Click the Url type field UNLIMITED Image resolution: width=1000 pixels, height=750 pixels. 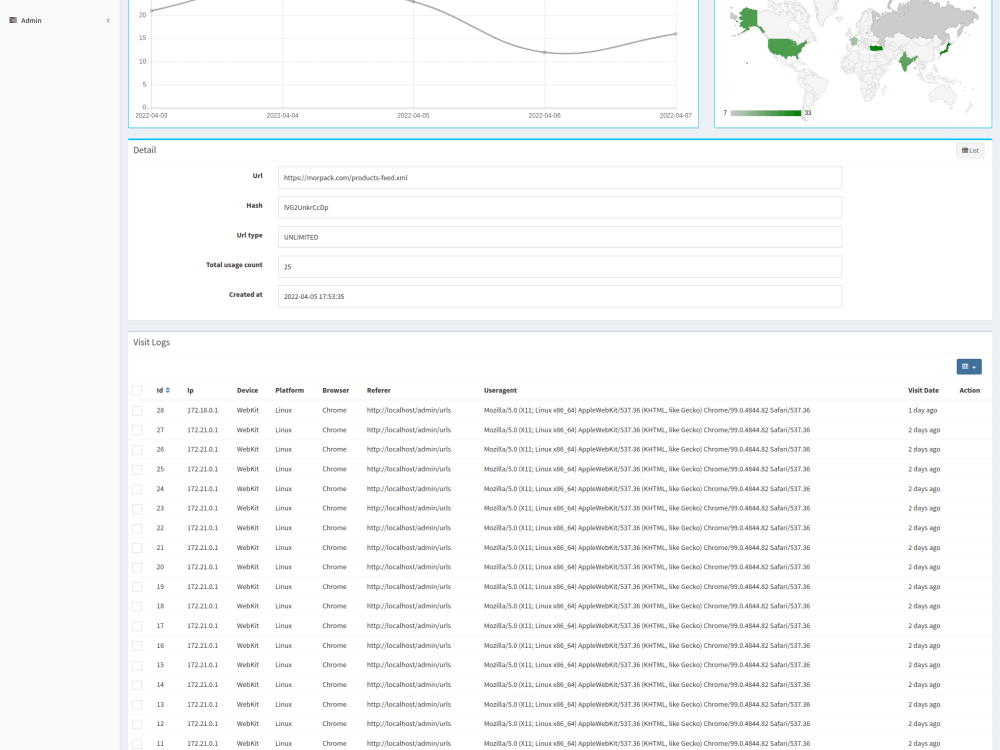pos(559,237)
